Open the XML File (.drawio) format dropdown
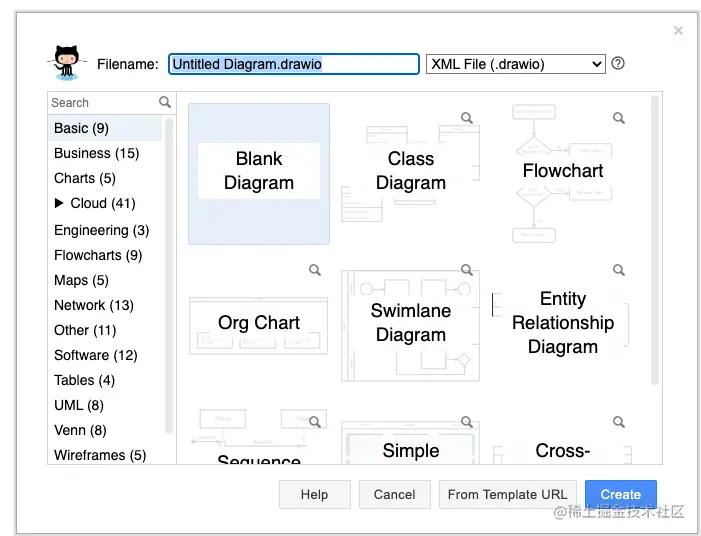Viewport: 701px width, 536px height. [x=515, y=64]
